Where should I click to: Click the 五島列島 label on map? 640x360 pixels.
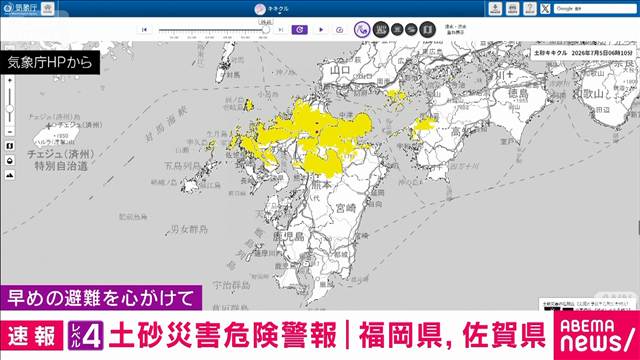182,166
